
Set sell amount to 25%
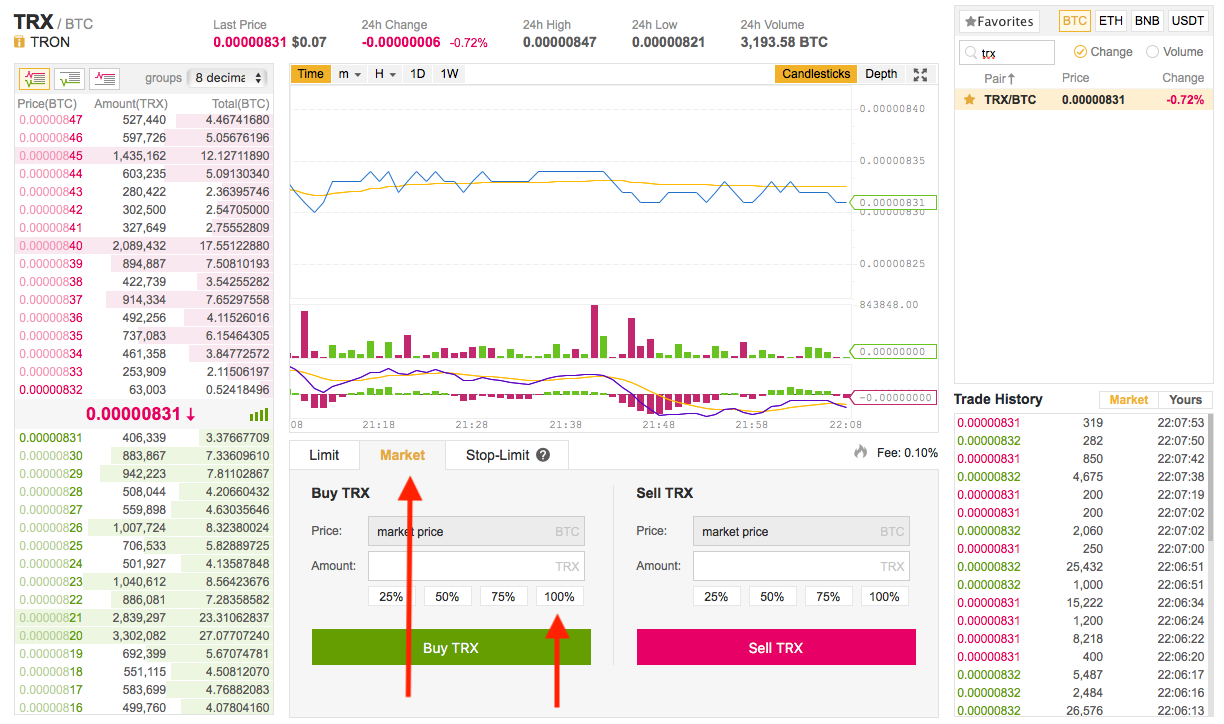click(x=716, y=596)
